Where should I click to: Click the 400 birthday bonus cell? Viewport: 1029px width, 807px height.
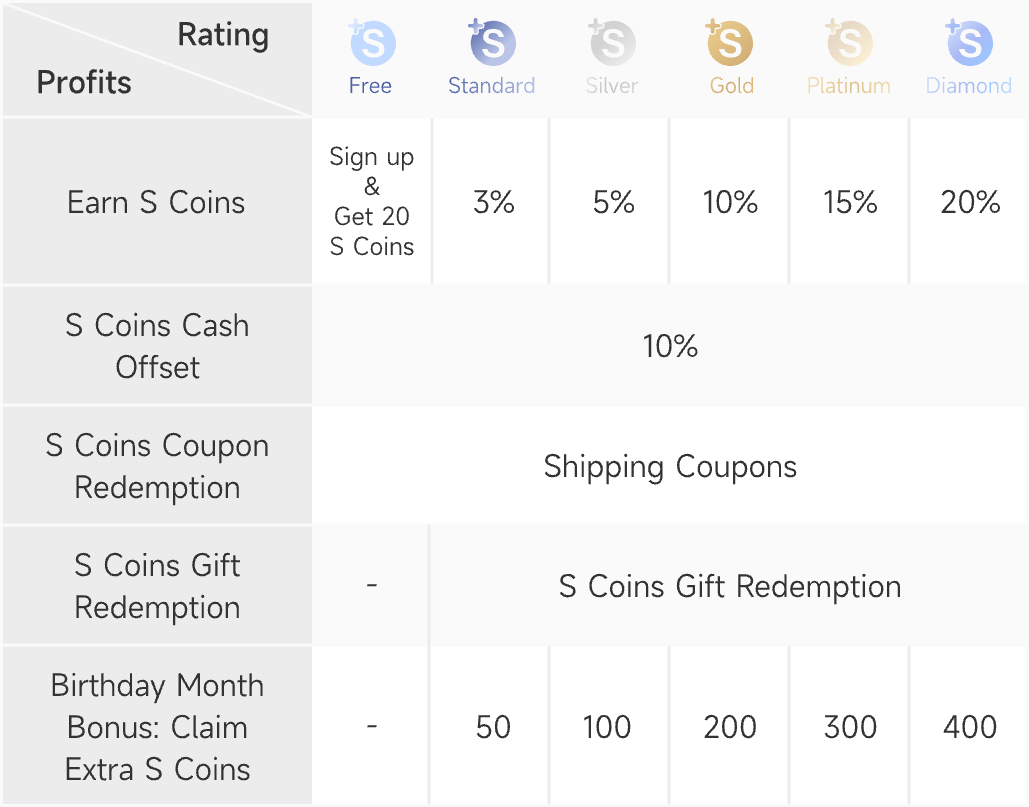pos(970,727)
